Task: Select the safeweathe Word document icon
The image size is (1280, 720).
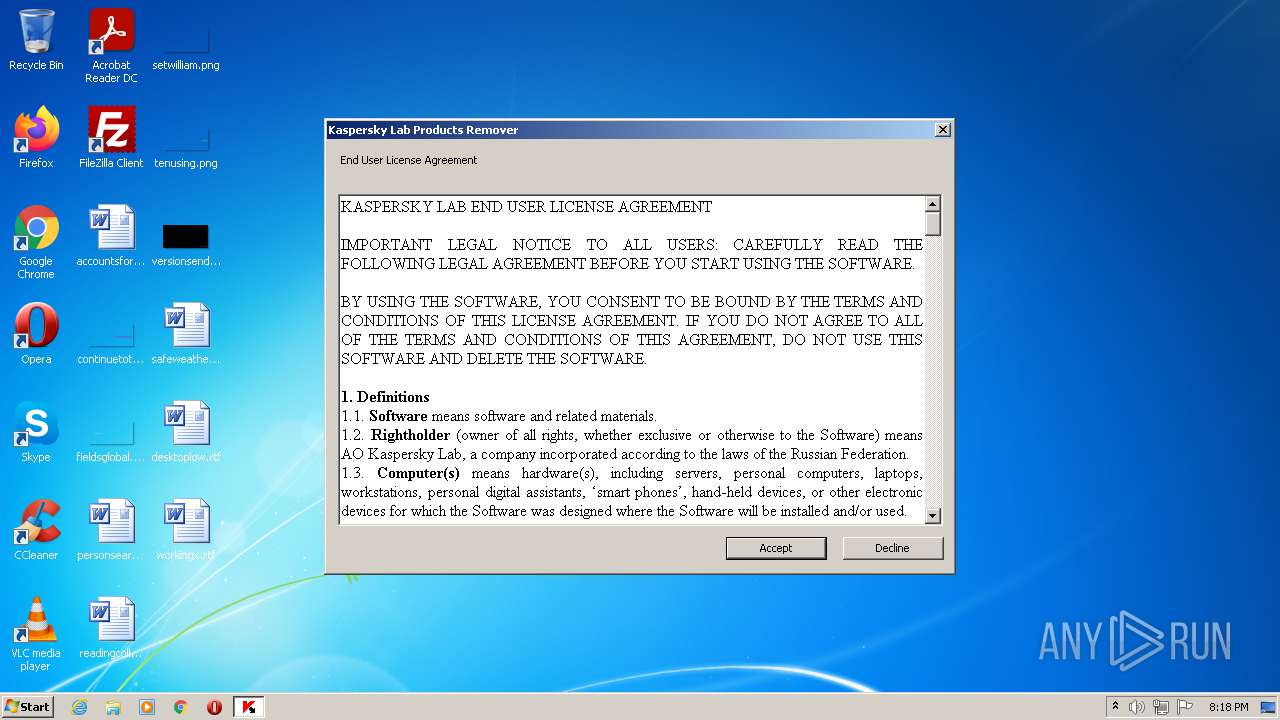Action: coord(186,334)
